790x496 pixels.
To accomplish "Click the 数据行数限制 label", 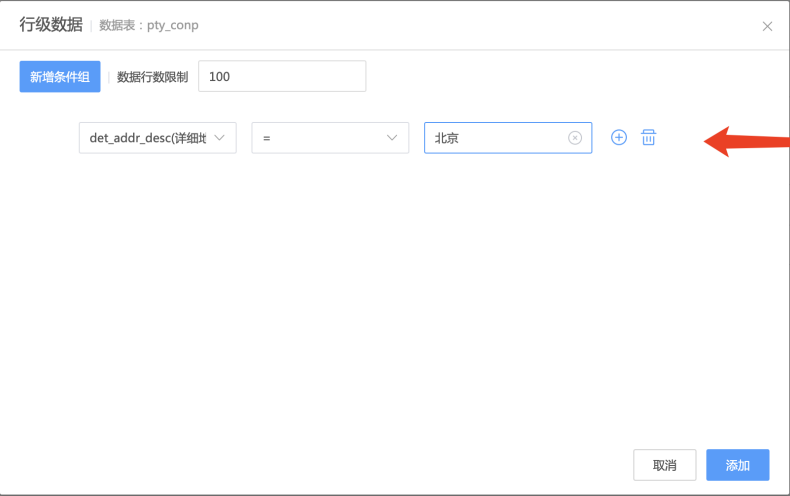I will 153,77.
